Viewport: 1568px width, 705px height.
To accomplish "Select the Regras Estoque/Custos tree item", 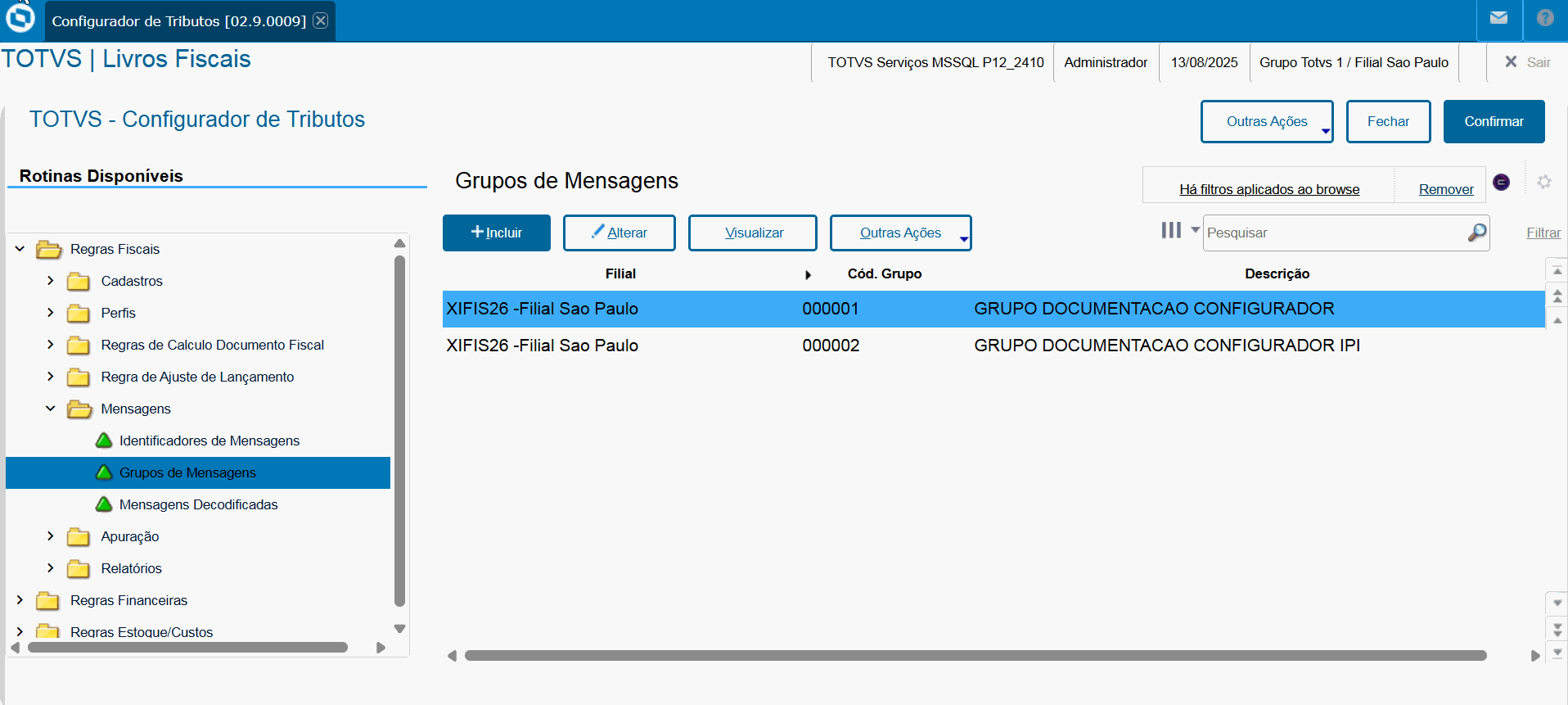I will click(142, 632).
